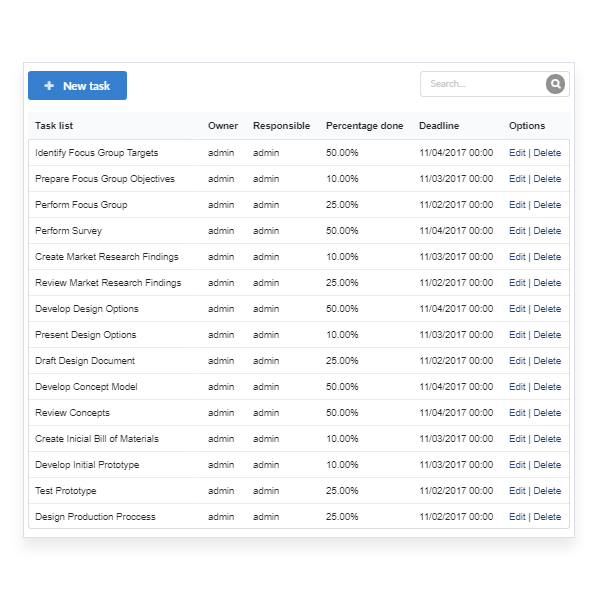
Task: Edit the Draft Design Document task
Action: 517,361
